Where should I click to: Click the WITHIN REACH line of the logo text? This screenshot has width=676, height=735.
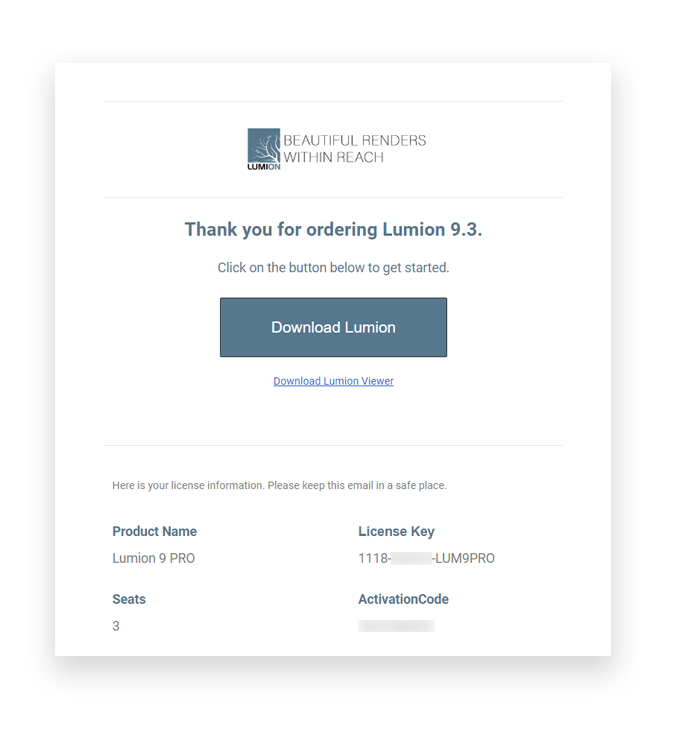point(333,157)
